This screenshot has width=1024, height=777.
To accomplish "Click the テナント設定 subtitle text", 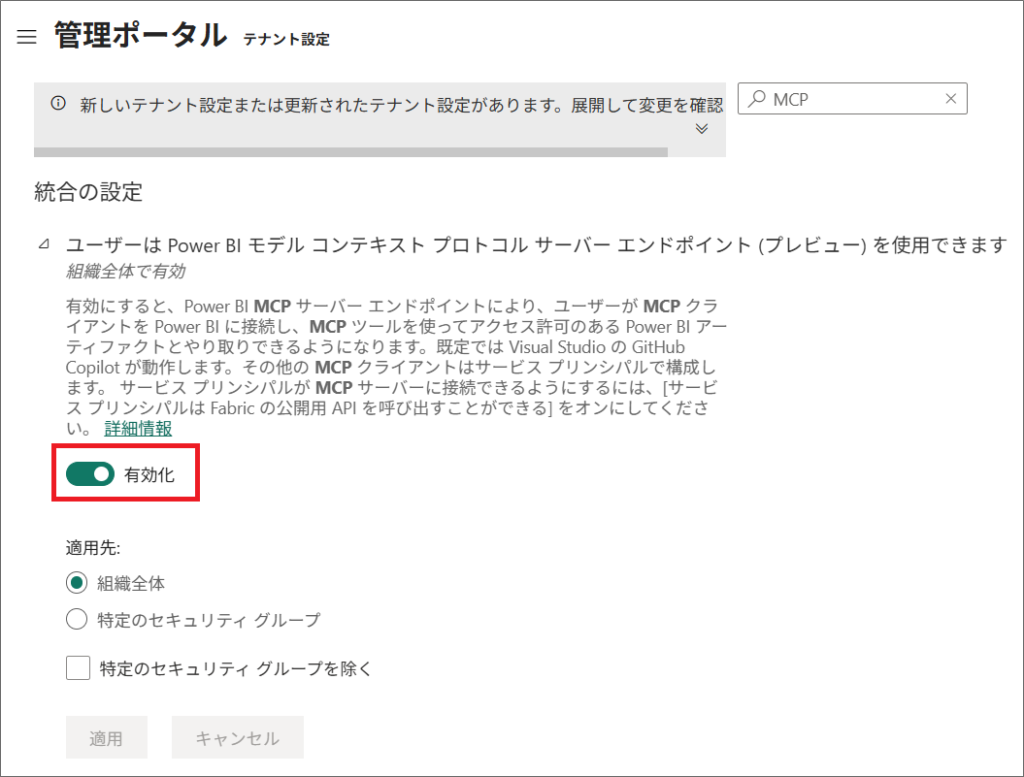I will click(286, 39).
